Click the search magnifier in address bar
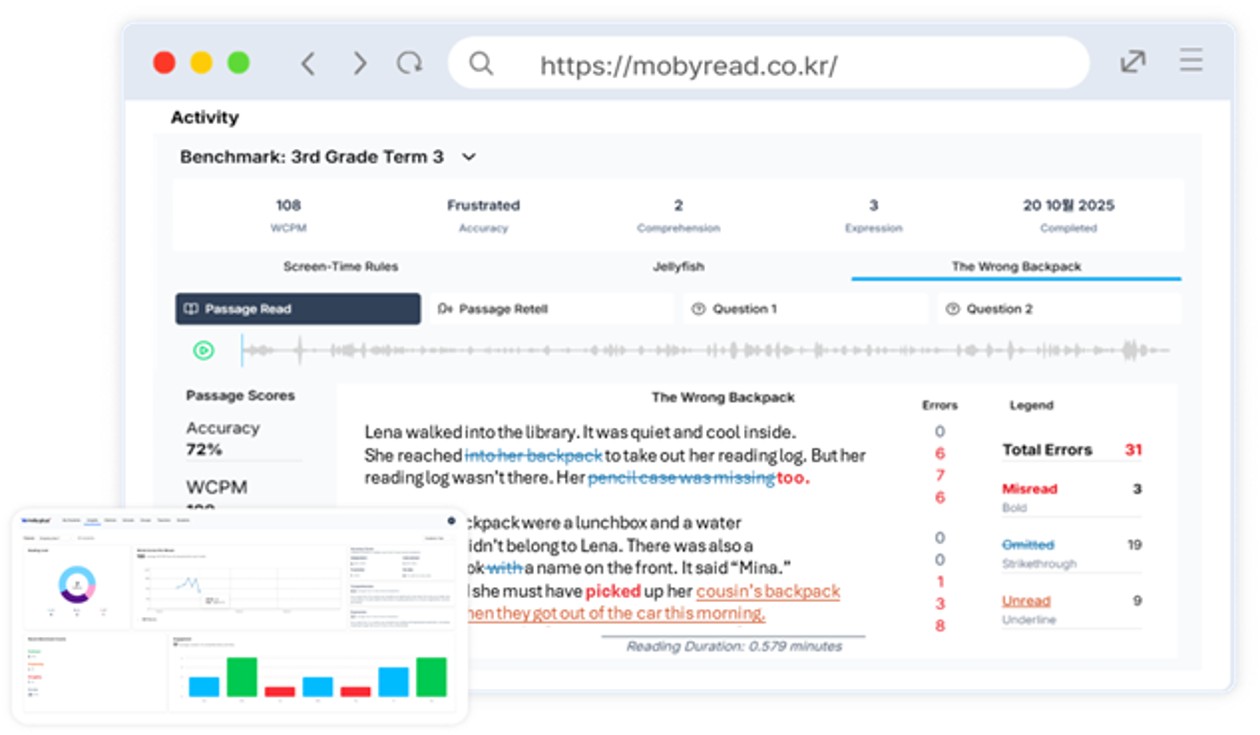 (481, 64)
